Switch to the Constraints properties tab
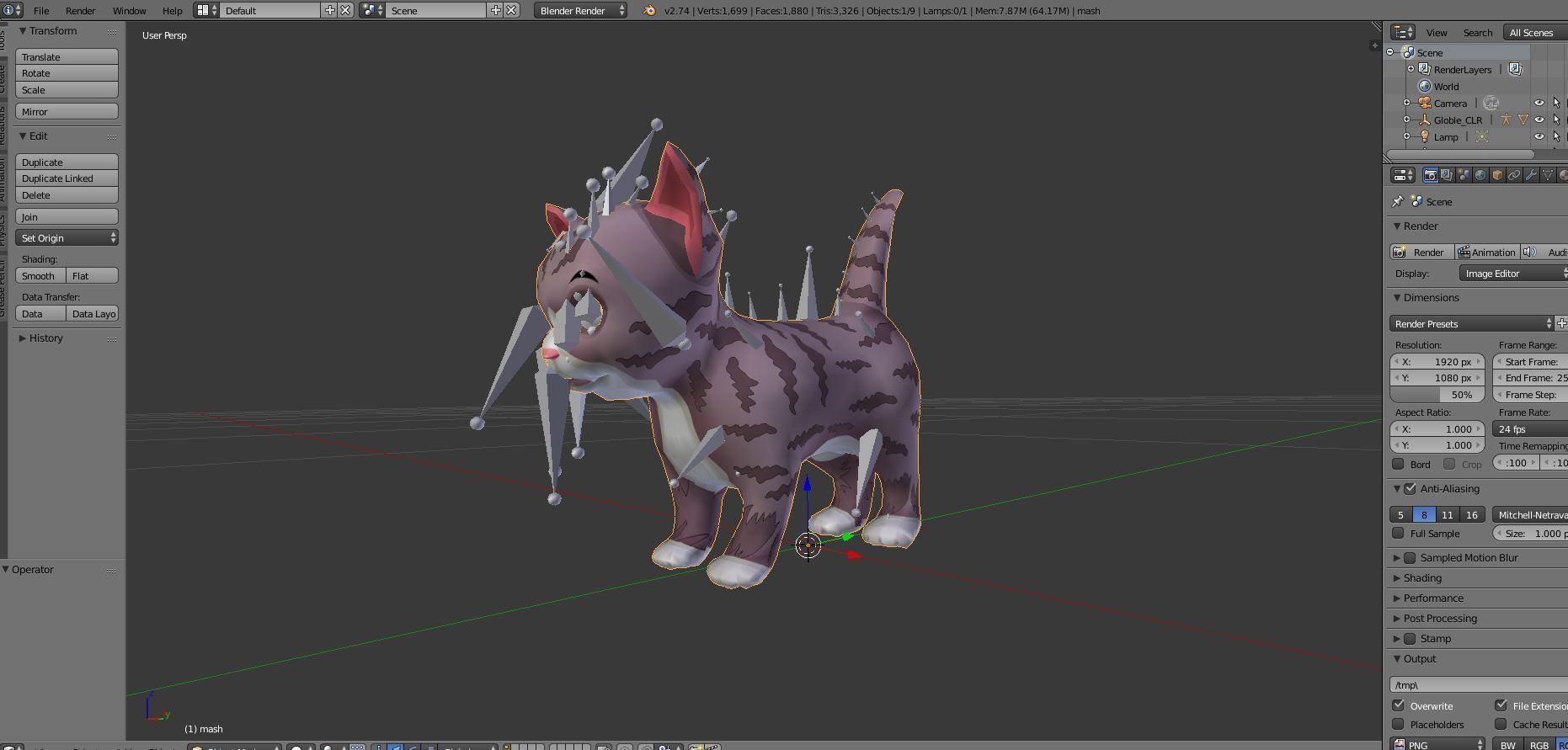Screen dimensions: 1568x750 tap(1514, 175)
